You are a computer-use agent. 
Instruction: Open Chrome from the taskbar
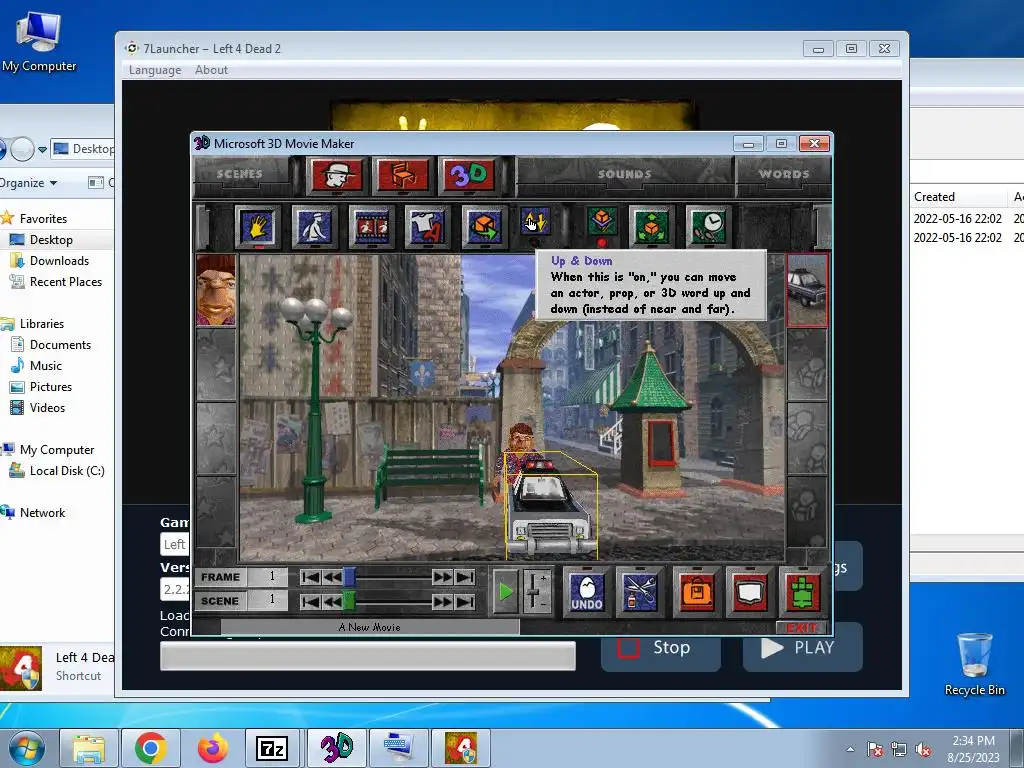coord(151,748)
